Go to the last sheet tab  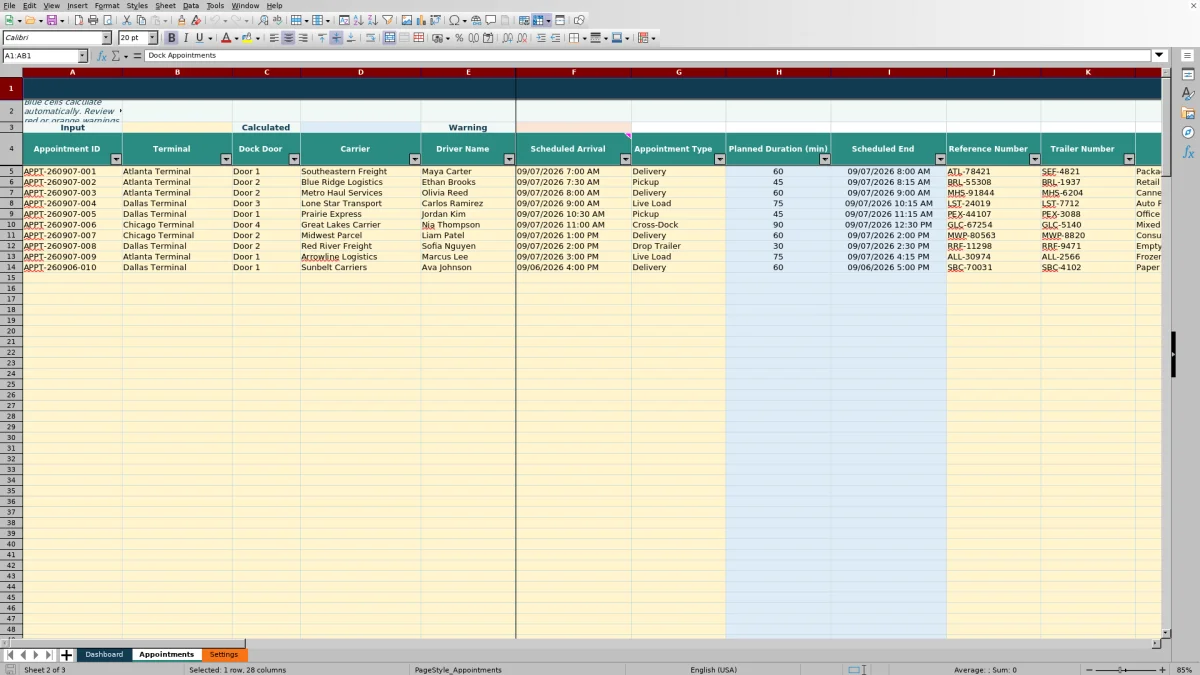pos(49,655)
